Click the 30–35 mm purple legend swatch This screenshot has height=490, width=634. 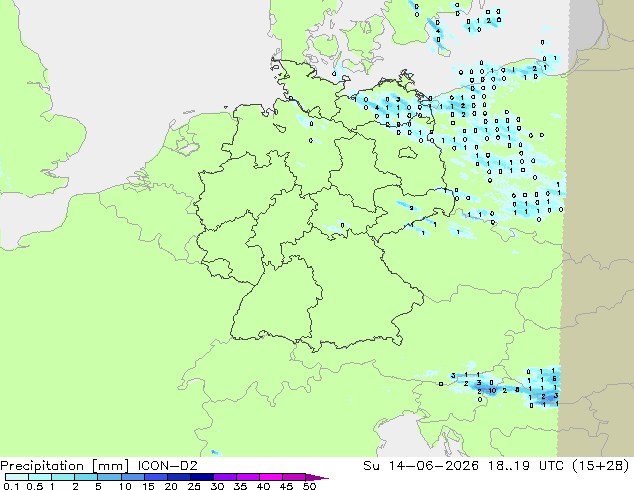[x=224, y=477]
